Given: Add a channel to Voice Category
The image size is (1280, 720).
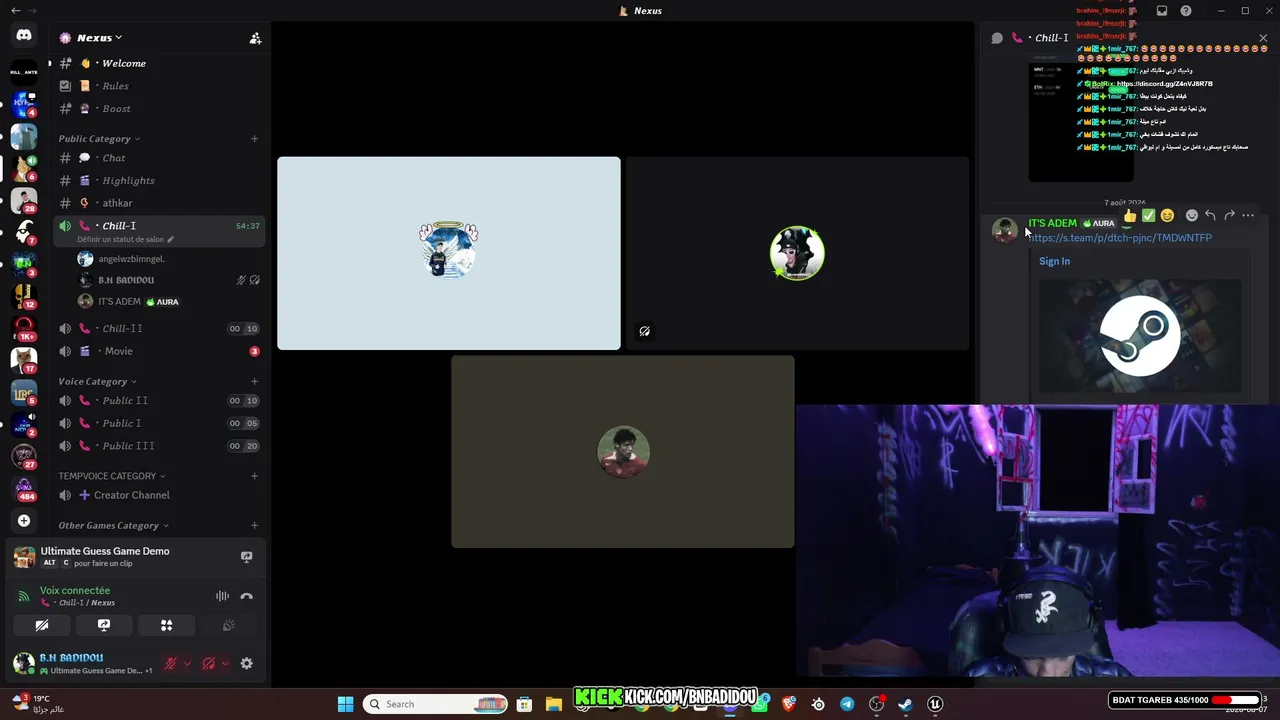Looking at the screenshot, I should (x=254, y=382).
